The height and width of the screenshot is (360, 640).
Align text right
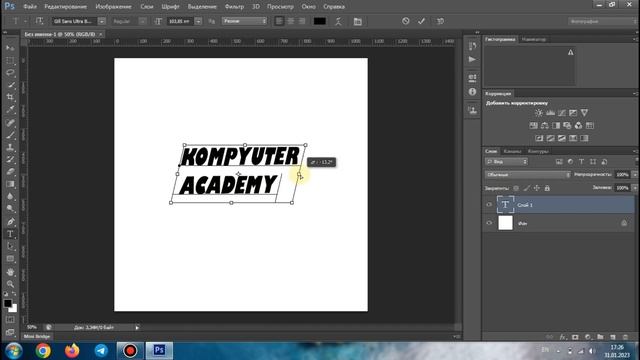[x=302, y=21]
